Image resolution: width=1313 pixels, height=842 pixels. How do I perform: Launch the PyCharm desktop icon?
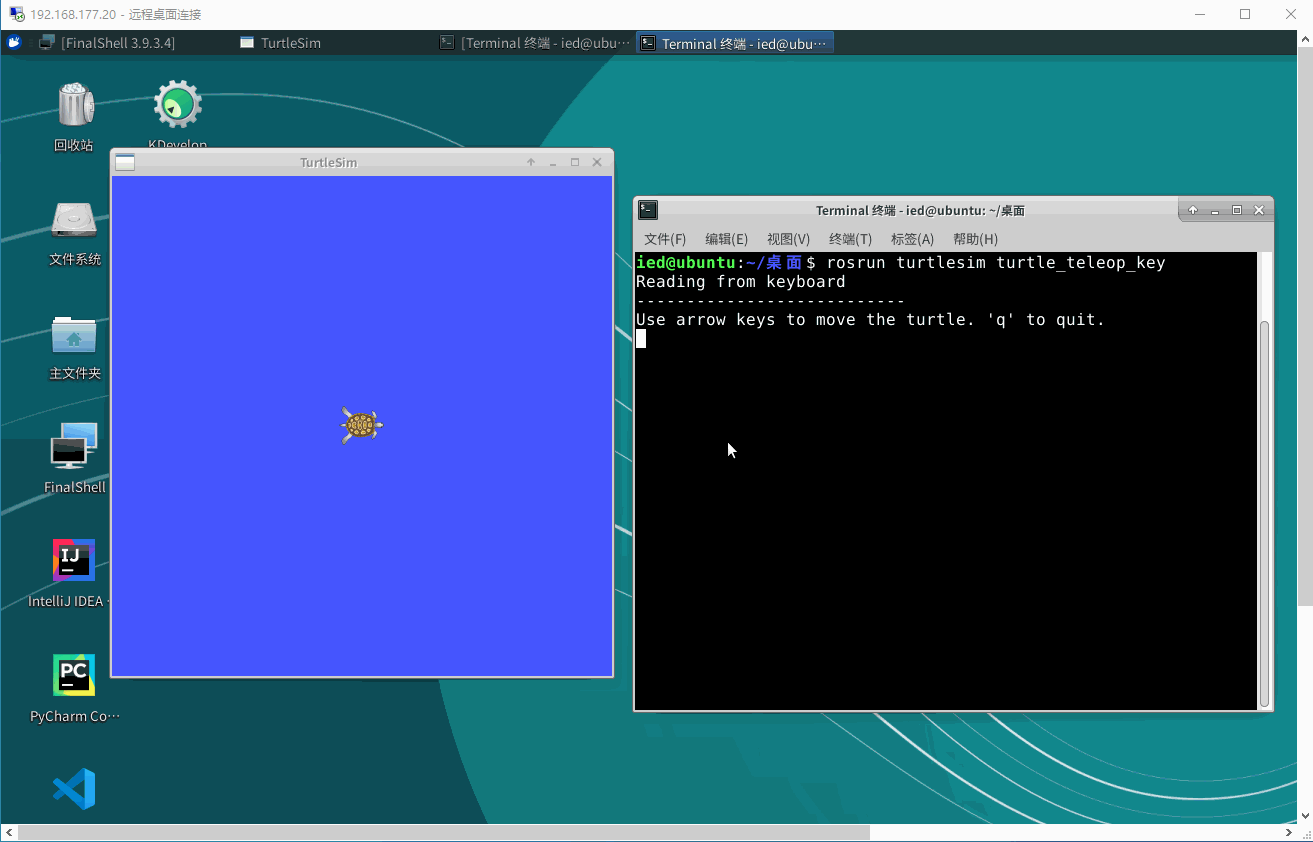click(74, 675)
